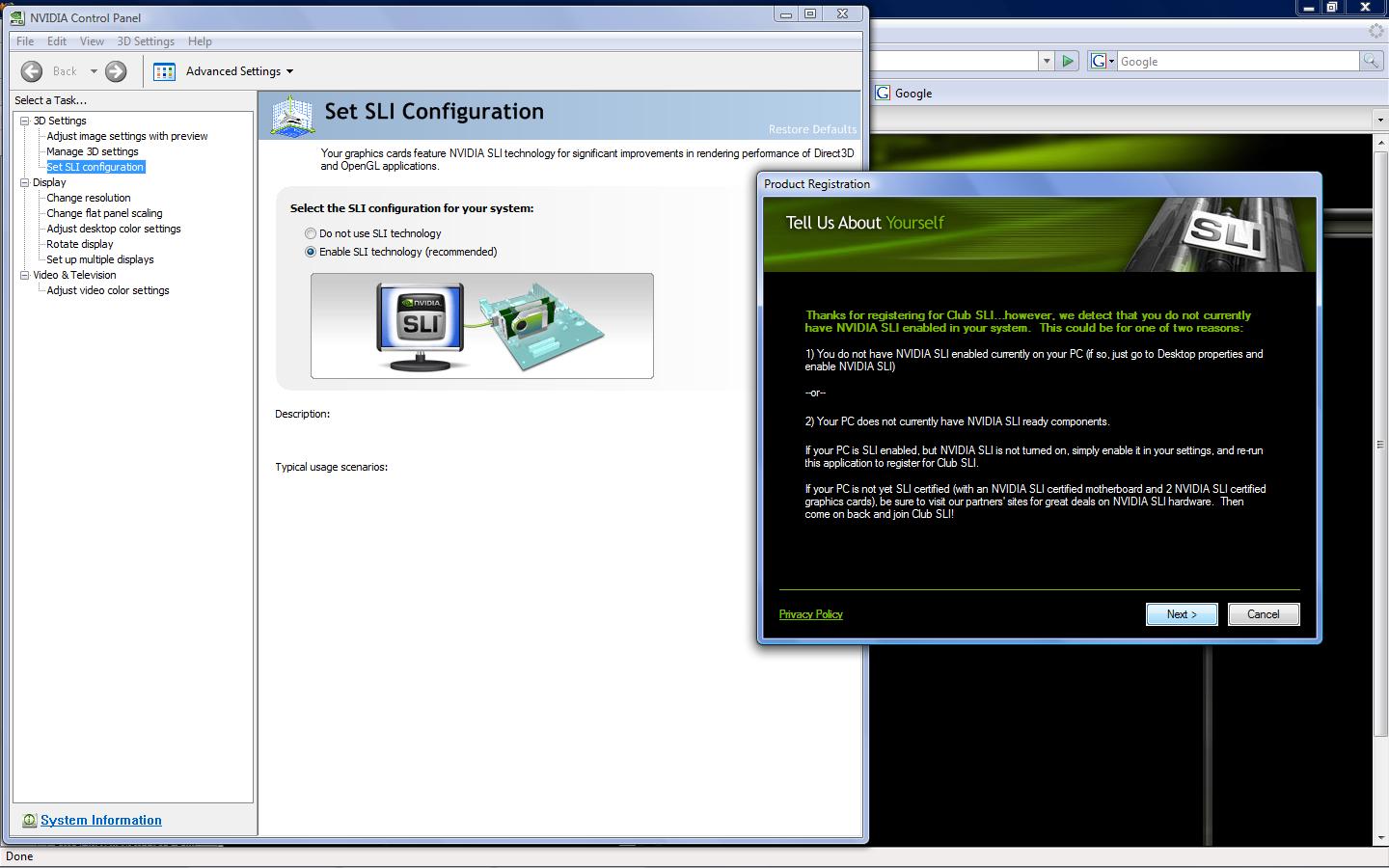
Task: Collapse the Display tree node
Action: (x=25, y=182)
